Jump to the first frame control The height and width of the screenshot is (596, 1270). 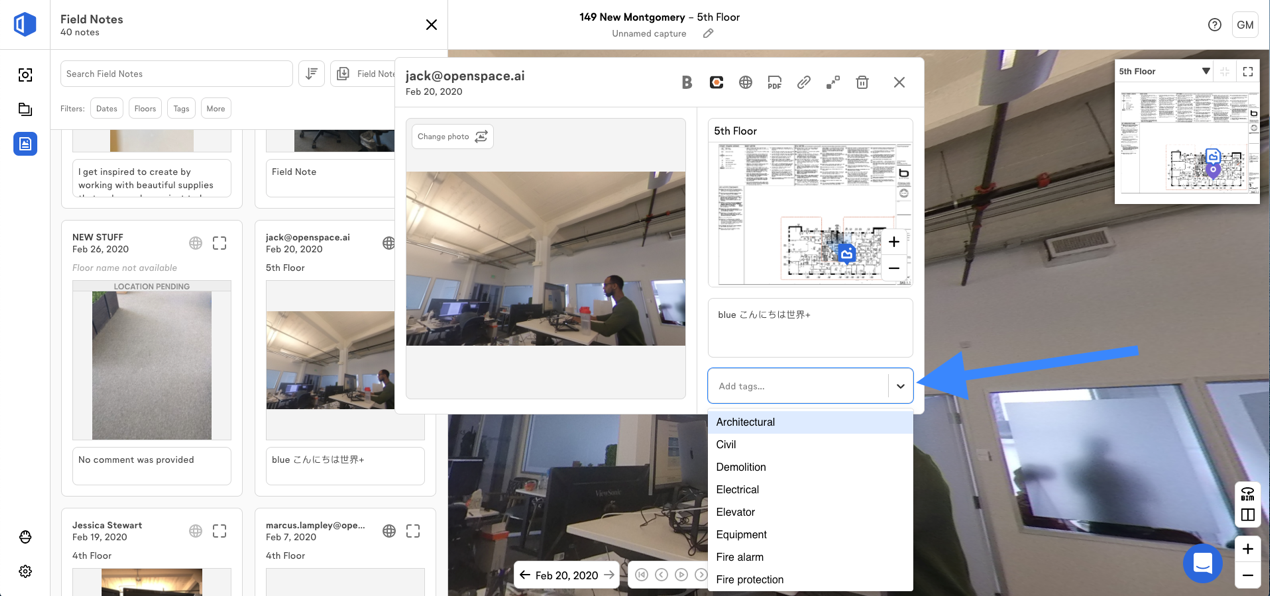click(642, 575)
